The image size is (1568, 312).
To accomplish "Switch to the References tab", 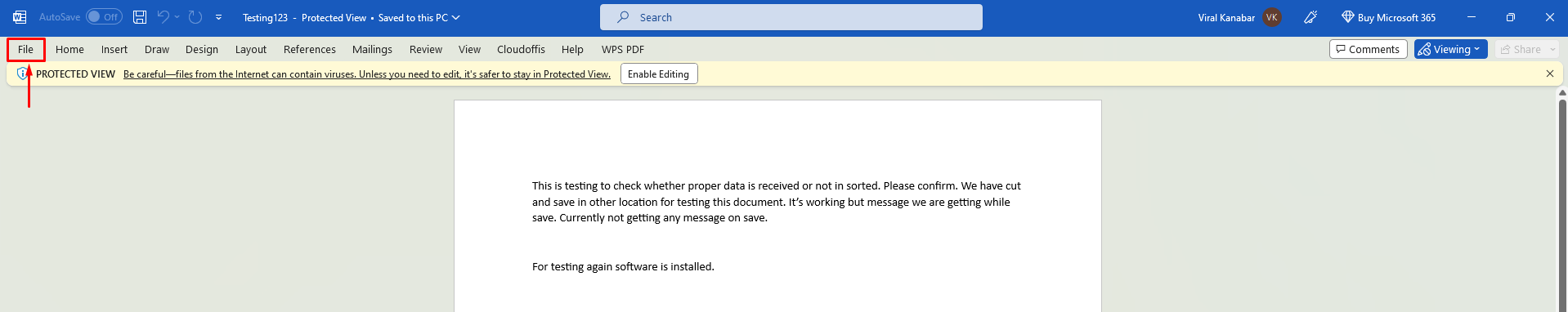I will 310,50.
